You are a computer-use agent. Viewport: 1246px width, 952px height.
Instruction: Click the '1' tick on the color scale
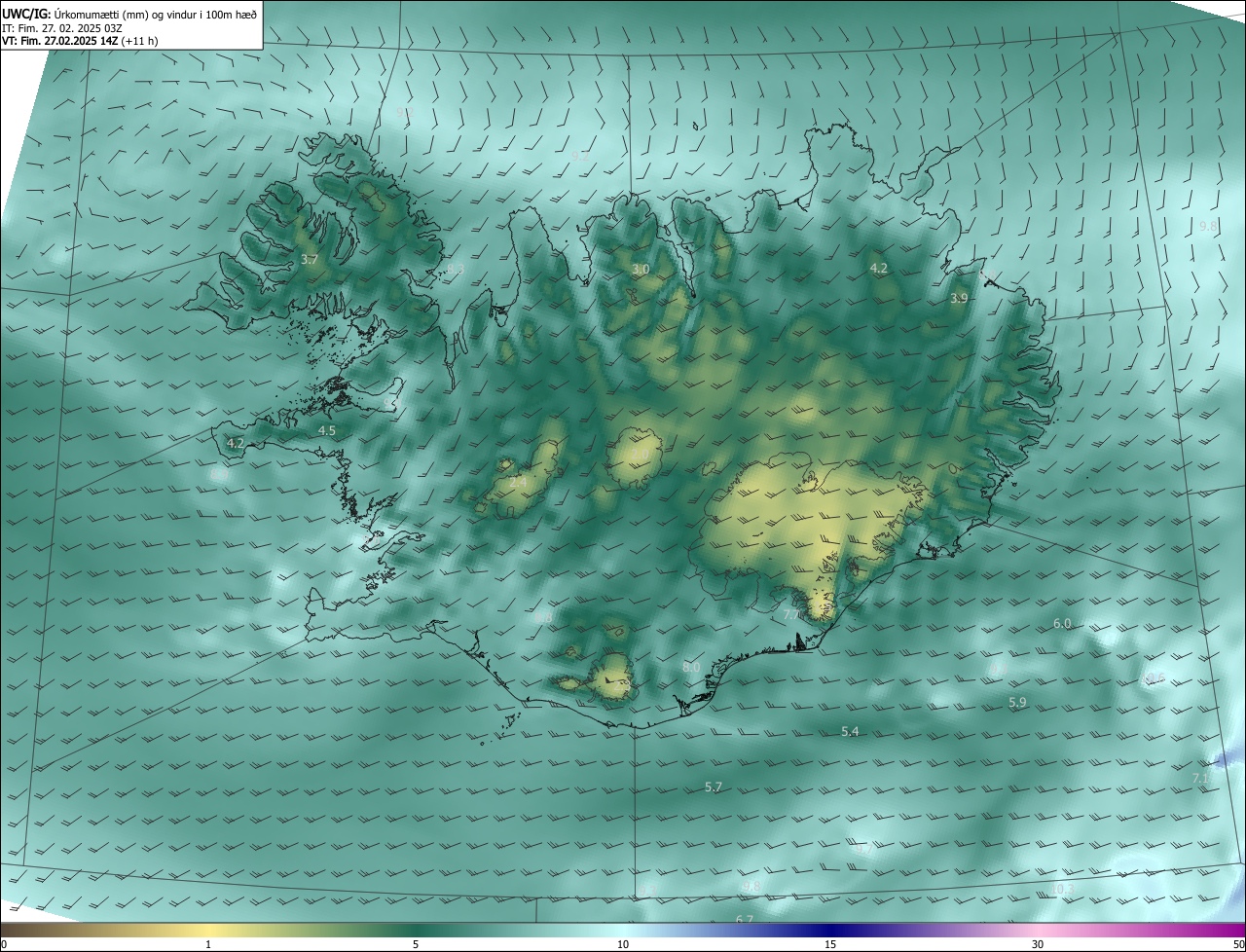tap(208, 944)
